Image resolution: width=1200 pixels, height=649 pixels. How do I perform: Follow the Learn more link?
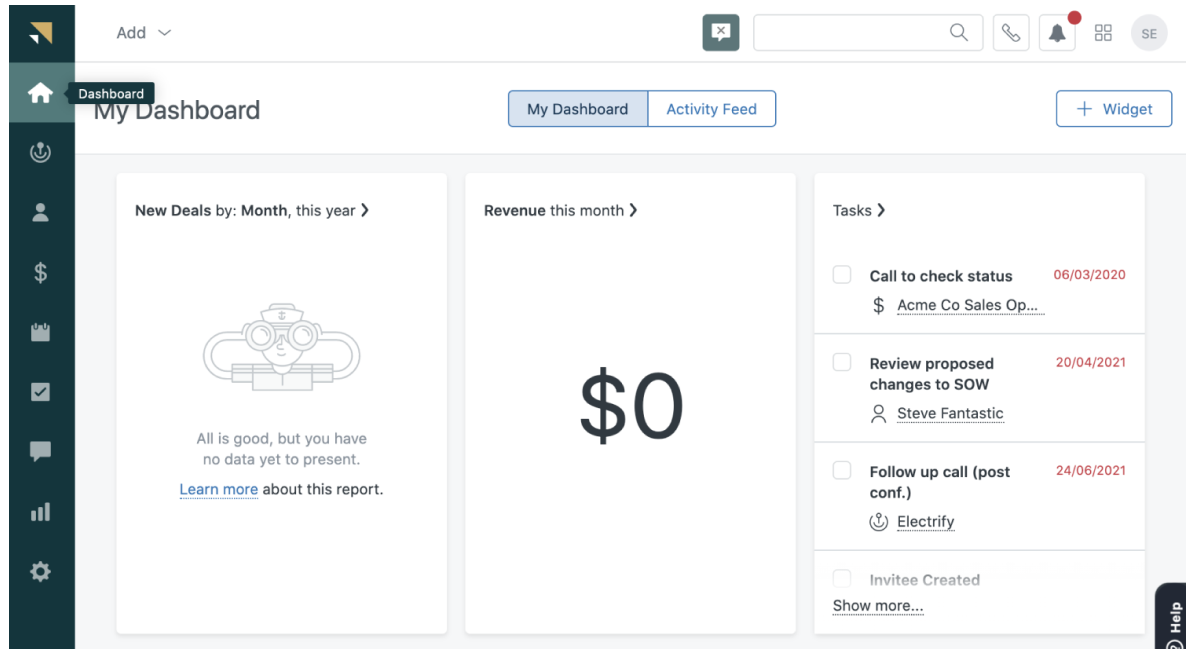coord(219,490)
